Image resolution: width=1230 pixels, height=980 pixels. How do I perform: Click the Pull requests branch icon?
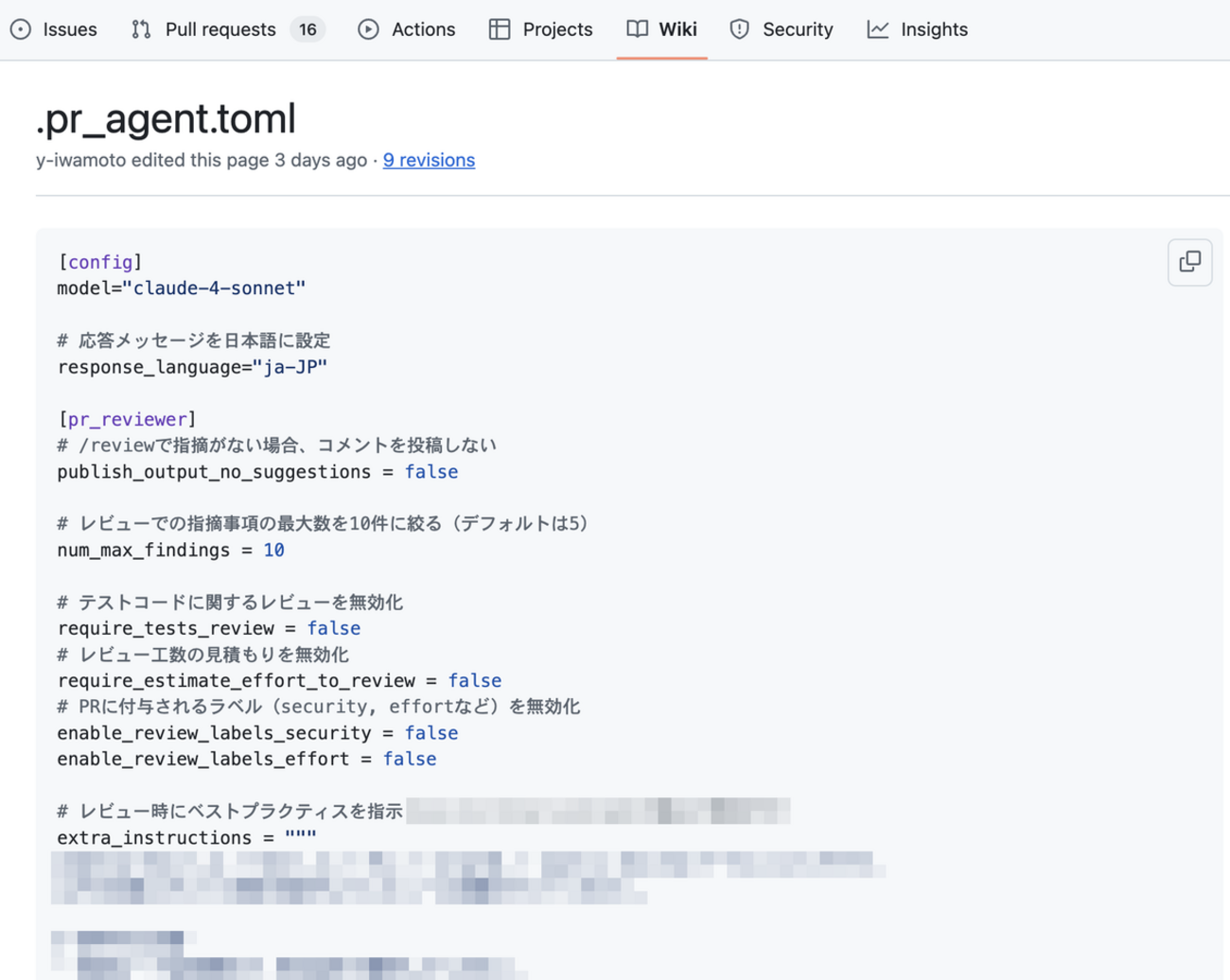[141, 29]
